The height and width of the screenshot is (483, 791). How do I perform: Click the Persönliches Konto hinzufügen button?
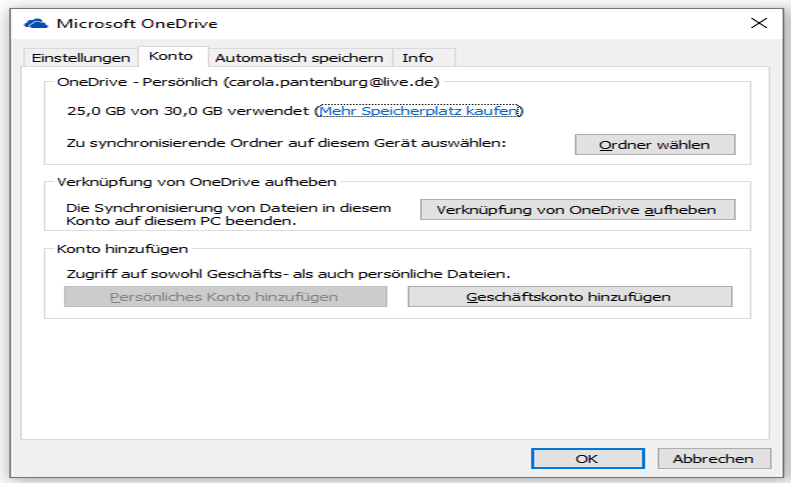225,297
